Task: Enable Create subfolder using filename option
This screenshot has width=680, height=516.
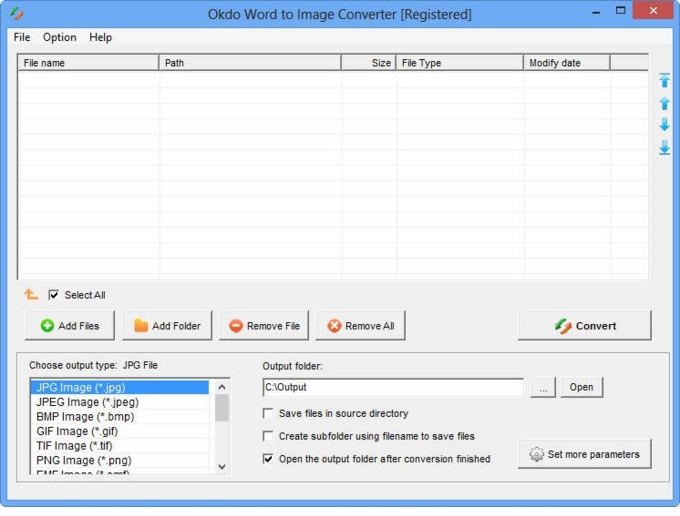Action: point(268,436)
